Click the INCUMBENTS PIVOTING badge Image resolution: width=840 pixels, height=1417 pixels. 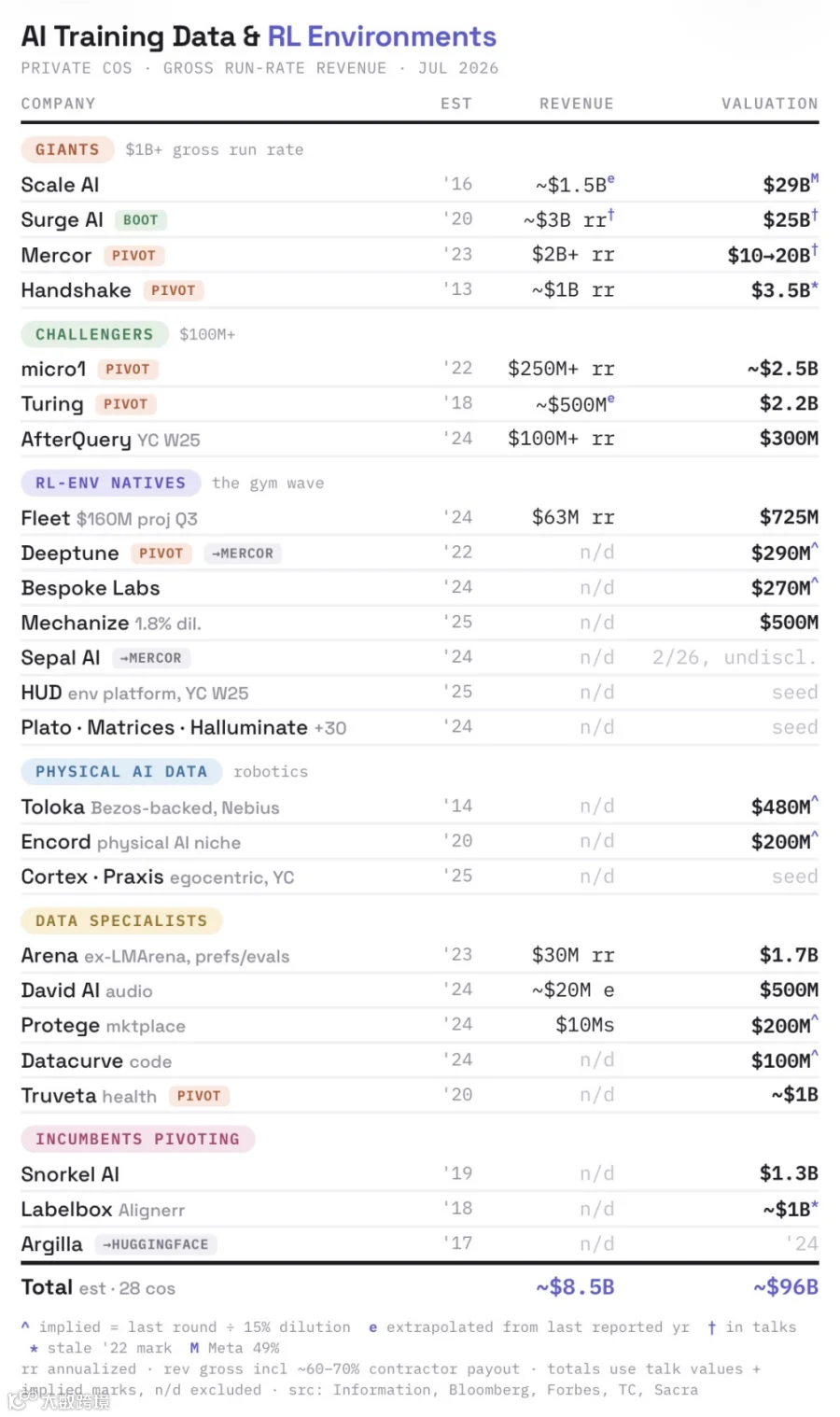point(137,1139)
